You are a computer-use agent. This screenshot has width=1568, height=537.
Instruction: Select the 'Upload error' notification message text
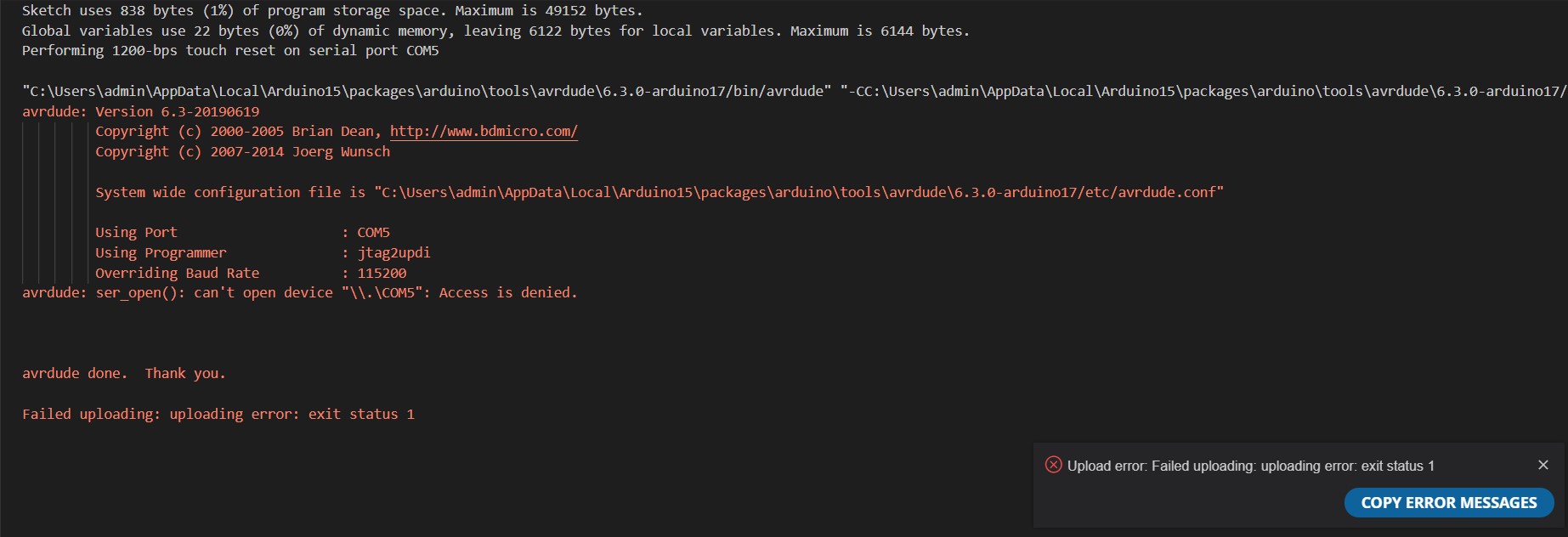point(1250,466)
